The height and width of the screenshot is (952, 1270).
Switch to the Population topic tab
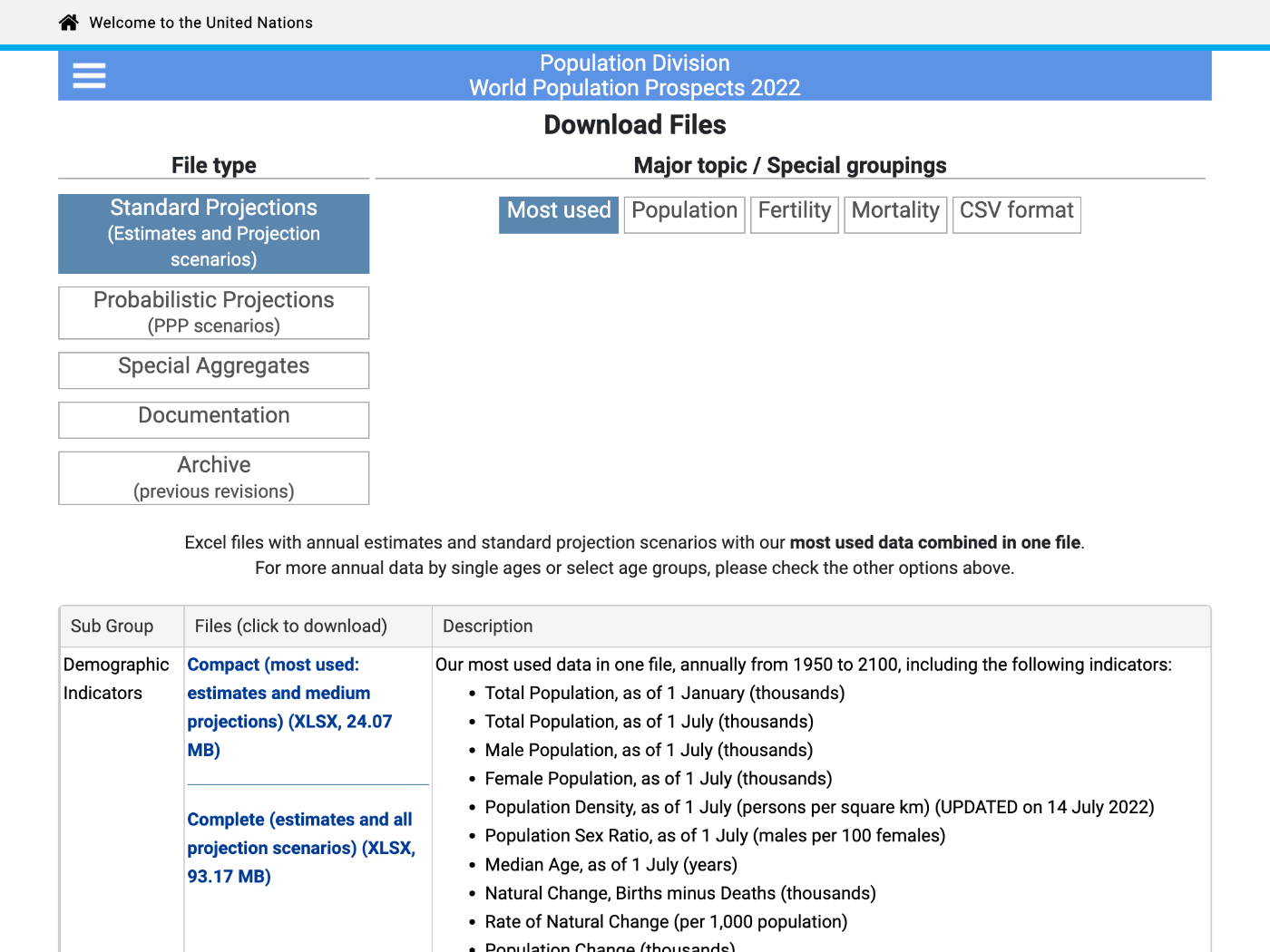(685, 215)
